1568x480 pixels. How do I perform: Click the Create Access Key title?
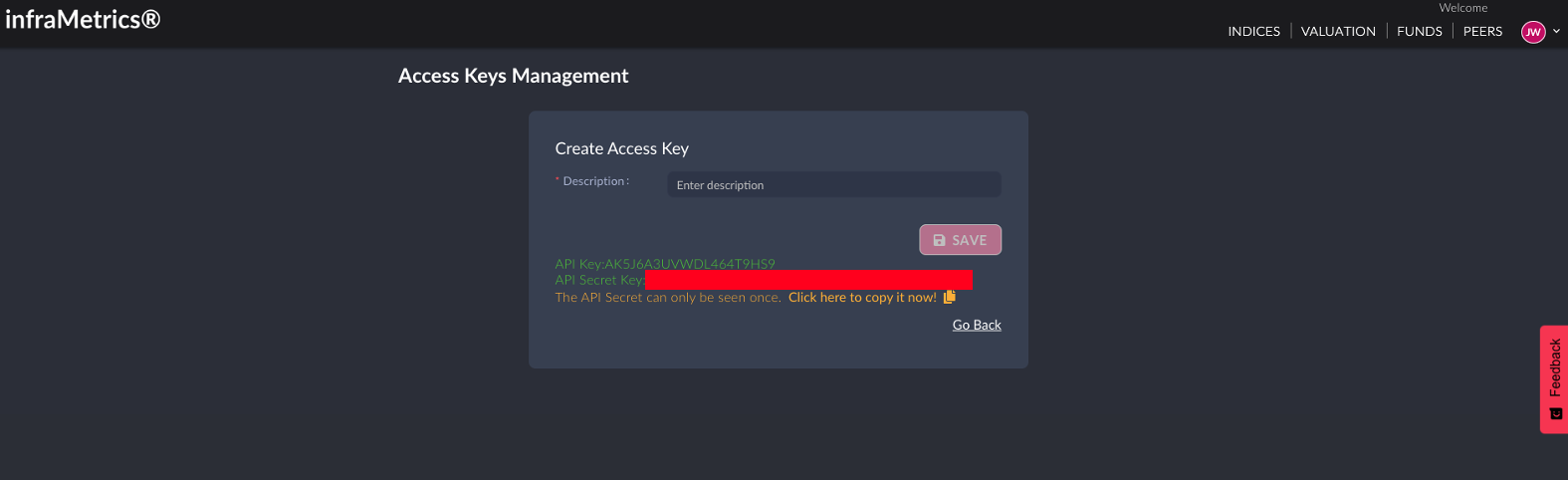pos(621,148)
